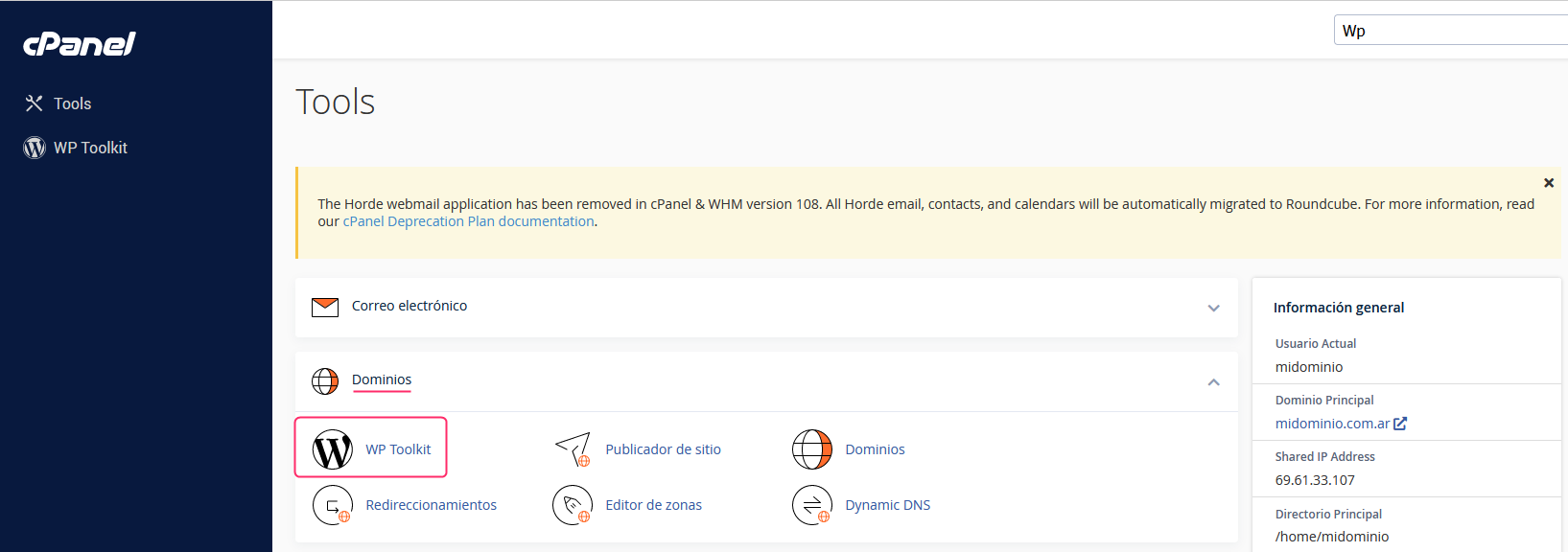Click the Dominios globe icon in the tools grid
The width and height of the screenshot is (1568, 552).
(x=812, y=449)
